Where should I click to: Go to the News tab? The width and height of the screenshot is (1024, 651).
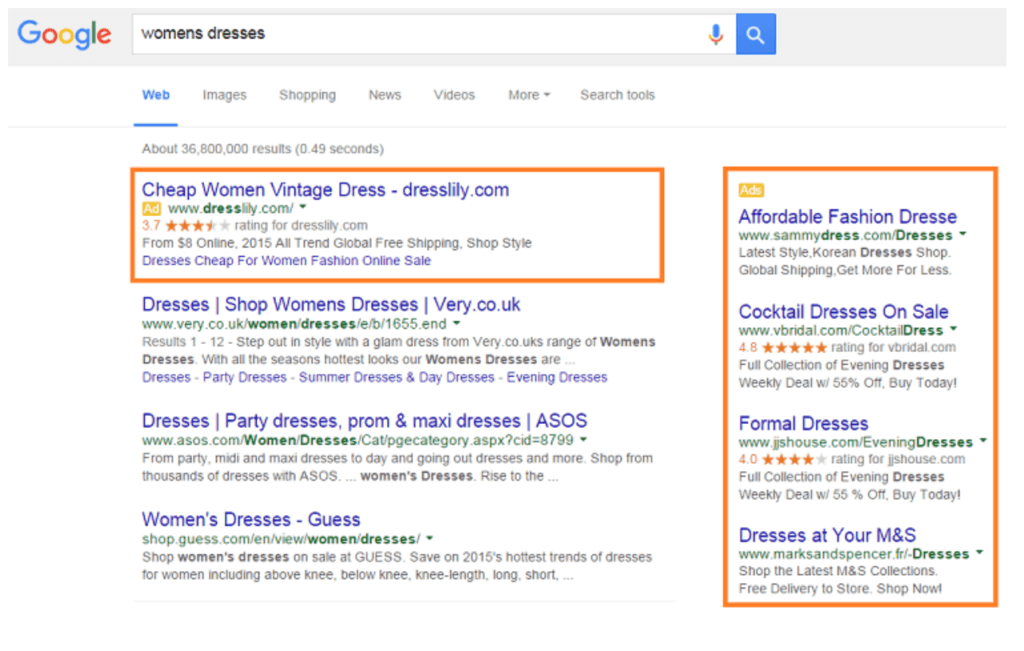385,95
